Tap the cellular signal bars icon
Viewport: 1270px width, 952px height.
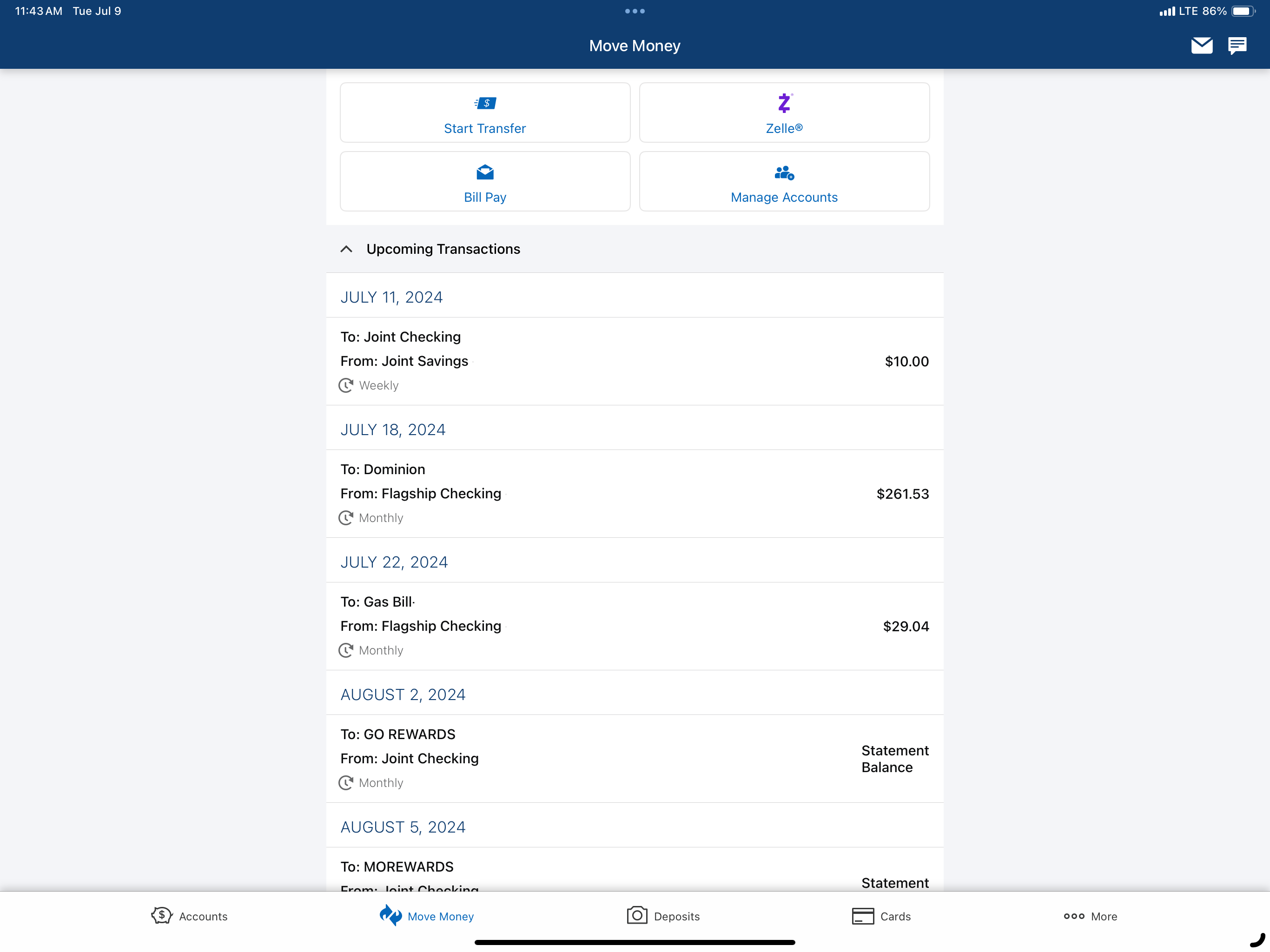(1167, 12)
